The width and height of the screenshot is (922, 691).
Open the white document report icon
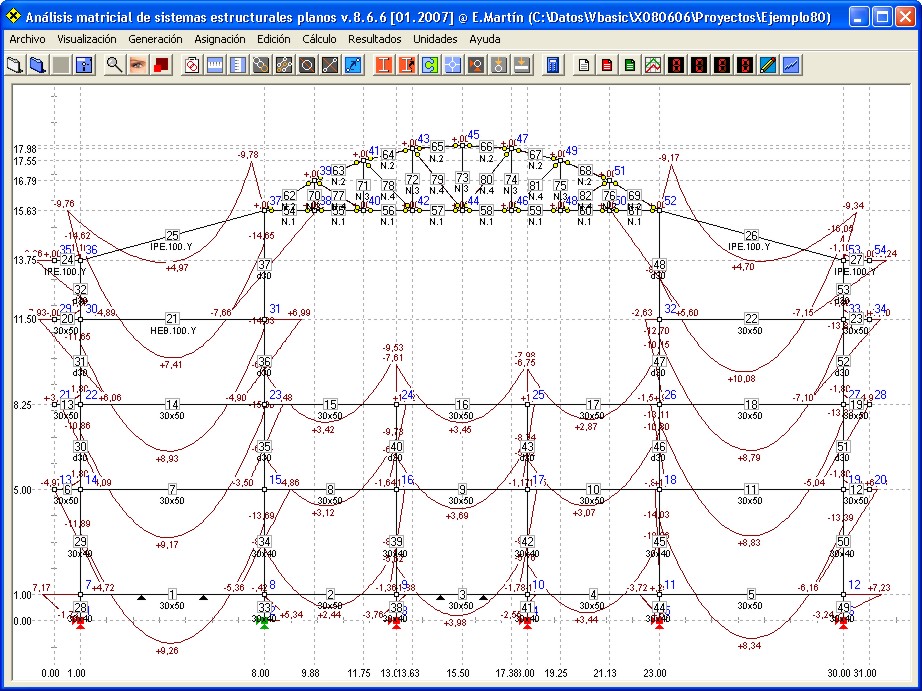point(585,66)
